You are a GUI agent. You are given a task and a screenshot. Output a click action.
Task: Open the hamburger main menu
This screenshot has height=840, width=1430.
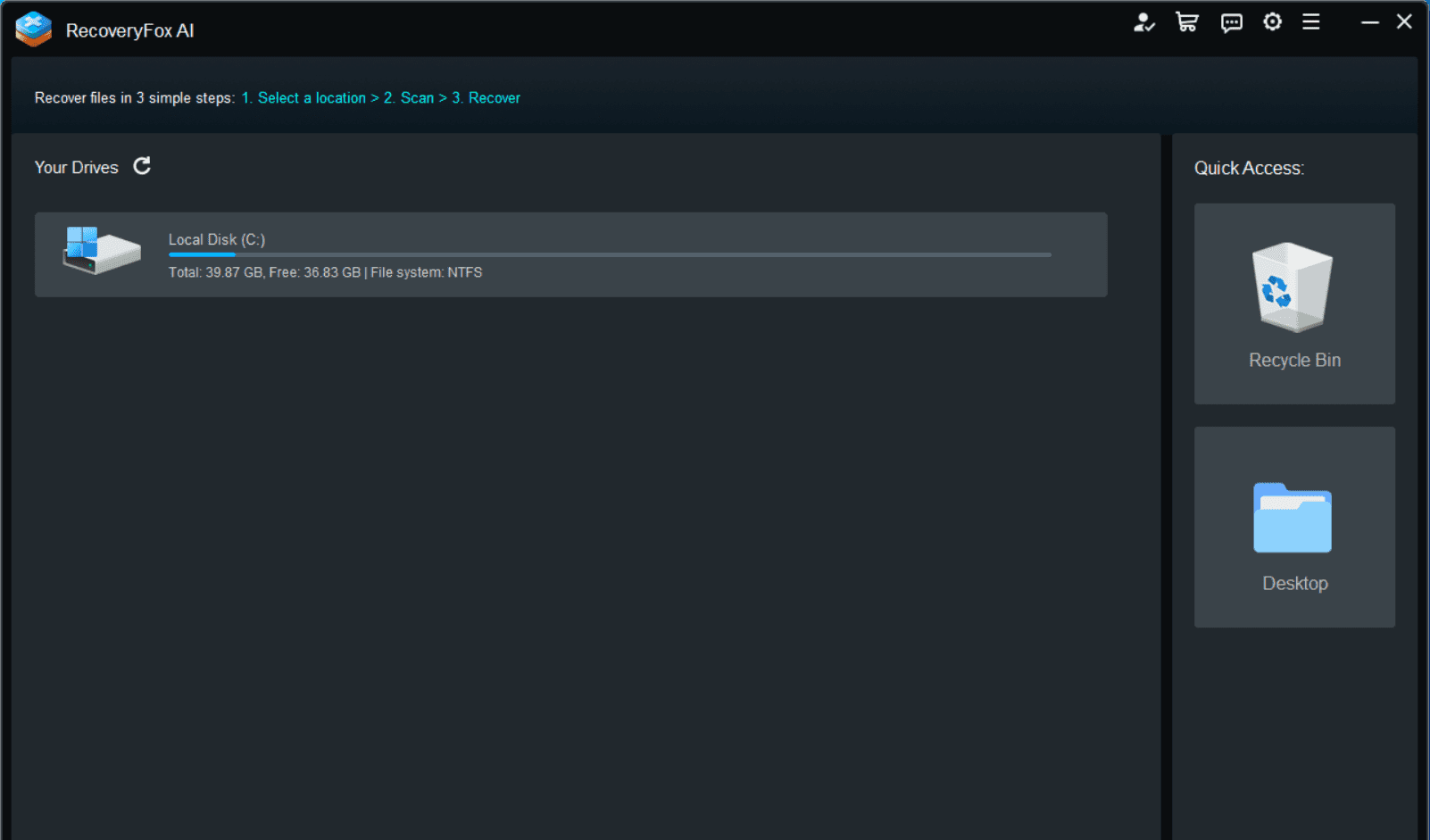(x=1311, y=21)
